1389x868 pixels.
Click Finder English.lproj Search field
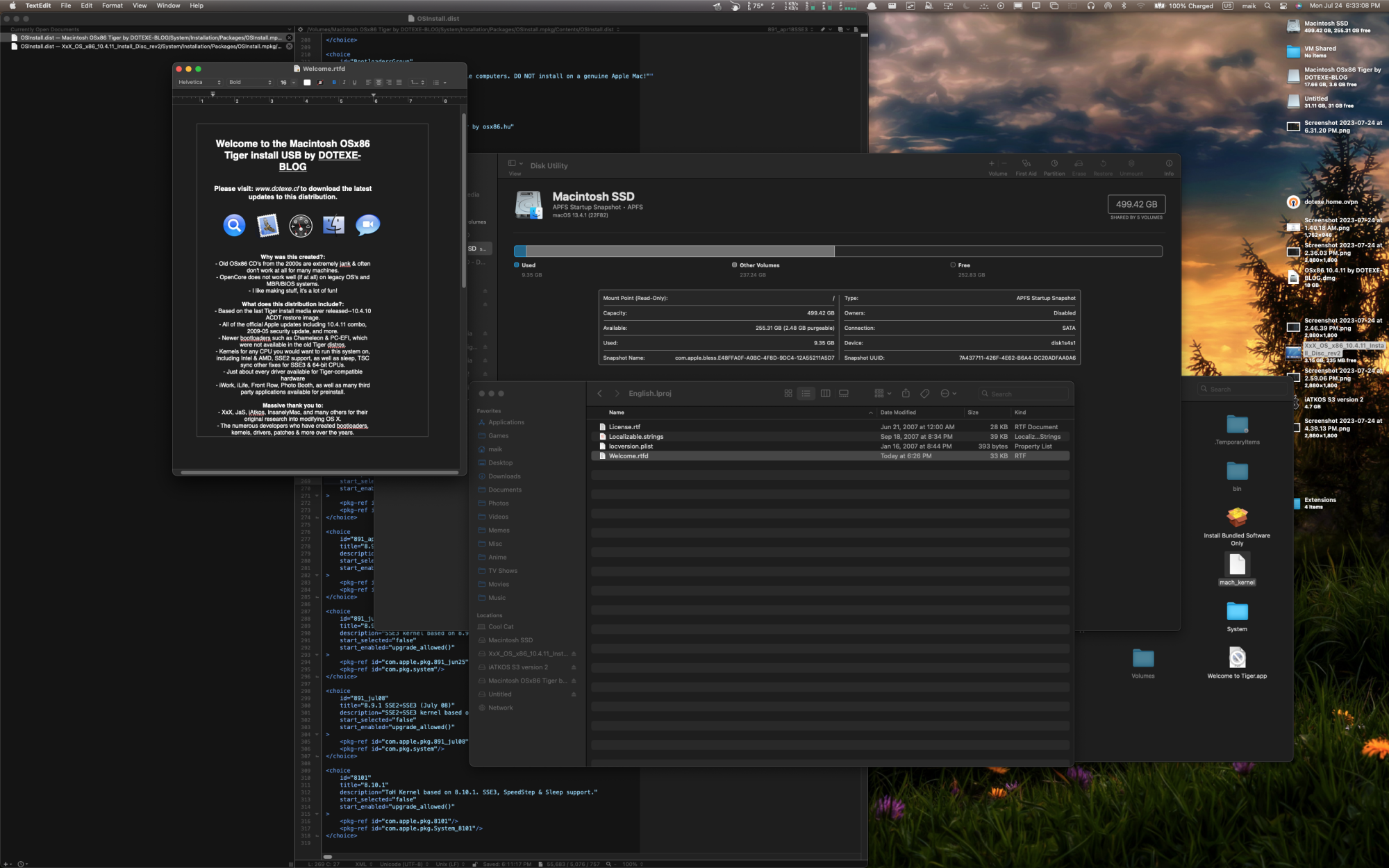pyautogui.click(x=1024, y=394)
